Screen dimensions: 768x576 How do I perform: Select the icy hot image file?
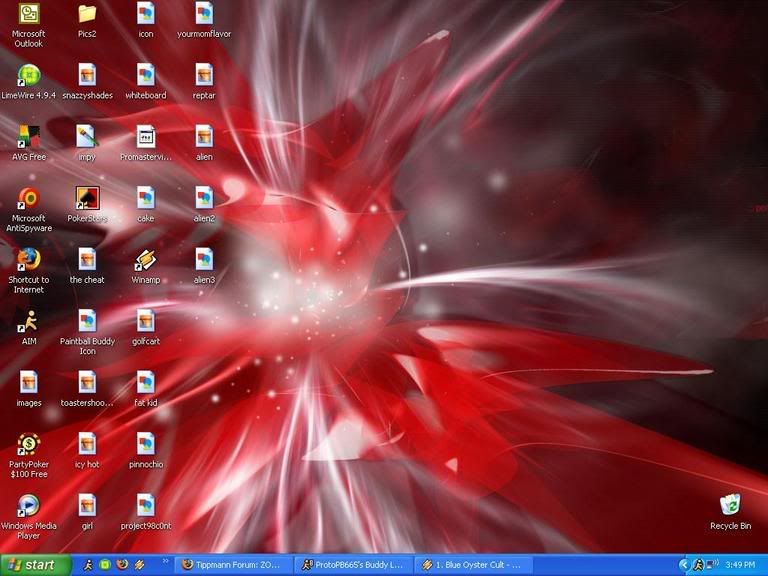[87, 444]
